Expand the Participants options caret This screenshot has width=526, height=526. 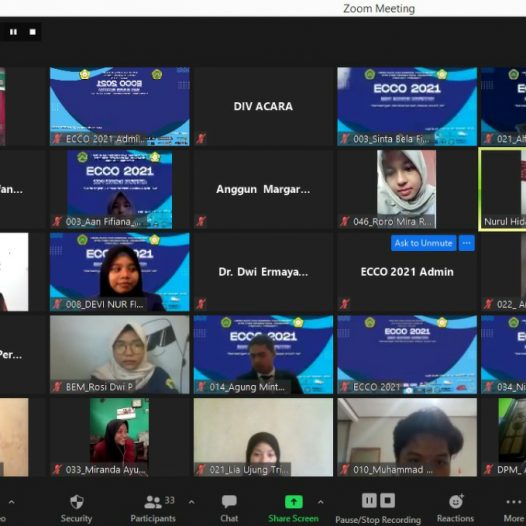pyautogui.click(x=192, y=502)
